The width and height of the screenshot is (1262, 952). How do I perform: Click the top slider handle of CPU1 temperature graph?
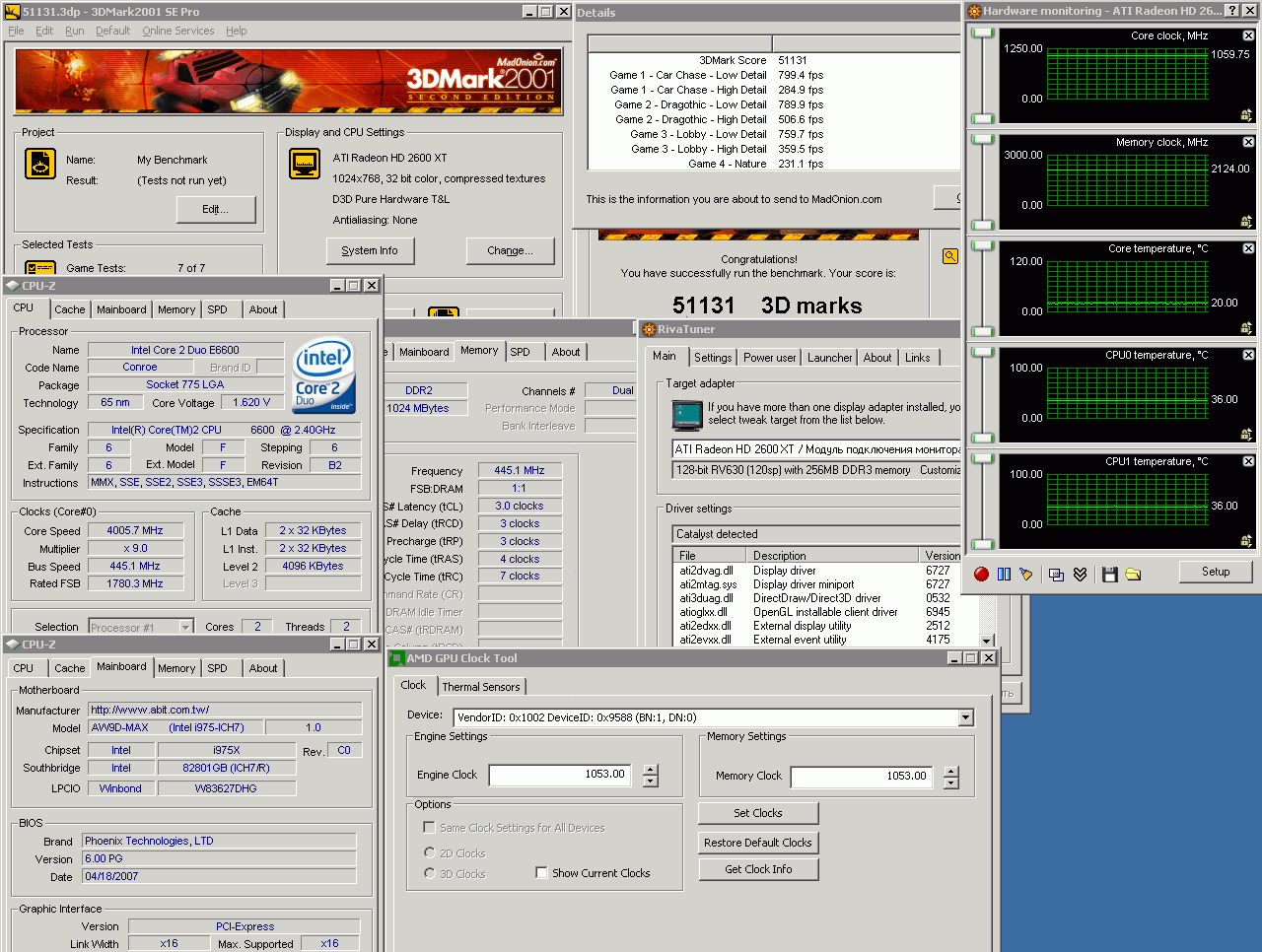click(982, 458)
